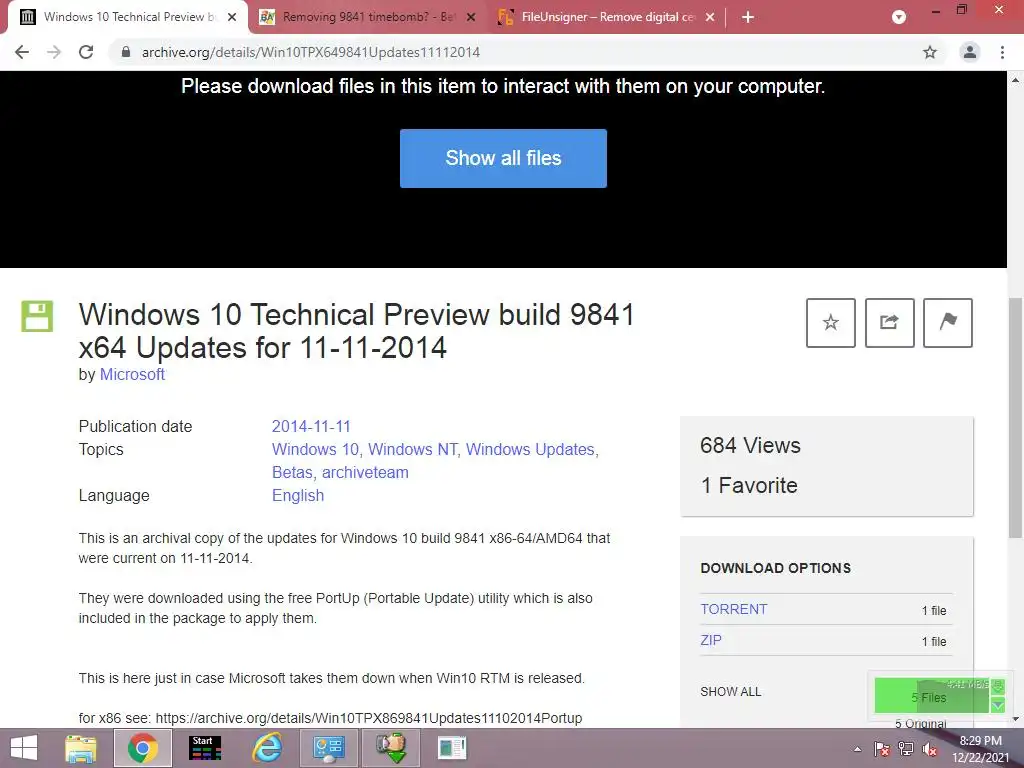The width and height of the screenshot is (1024, 768).
Task: Open the document viewer taskbar icon
Action: 452,748
